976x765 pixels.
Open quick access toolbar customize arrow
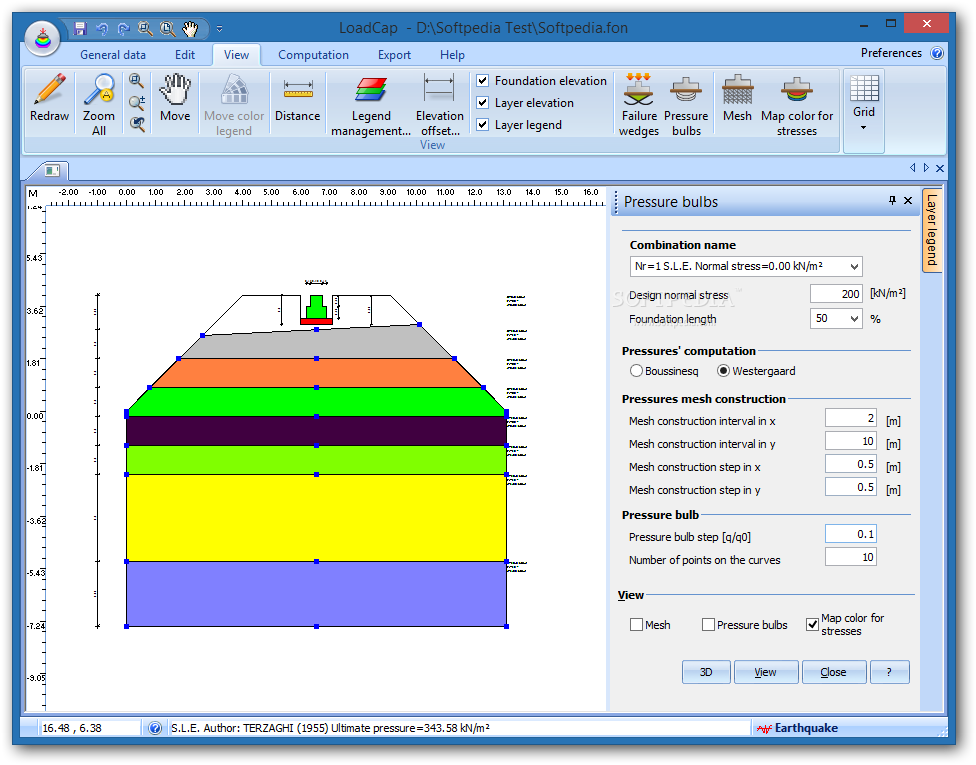(x=219, y=28)
